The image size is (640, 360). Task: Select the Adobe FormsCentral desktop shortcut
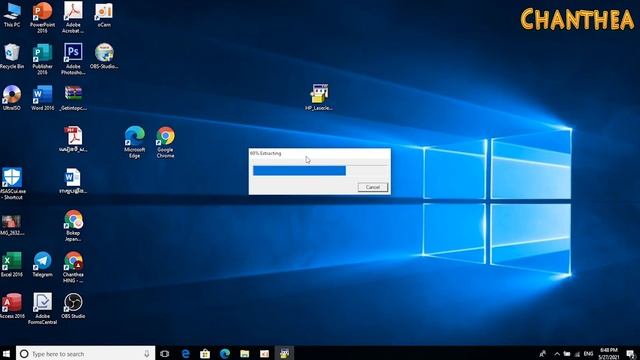pos(42,309)
